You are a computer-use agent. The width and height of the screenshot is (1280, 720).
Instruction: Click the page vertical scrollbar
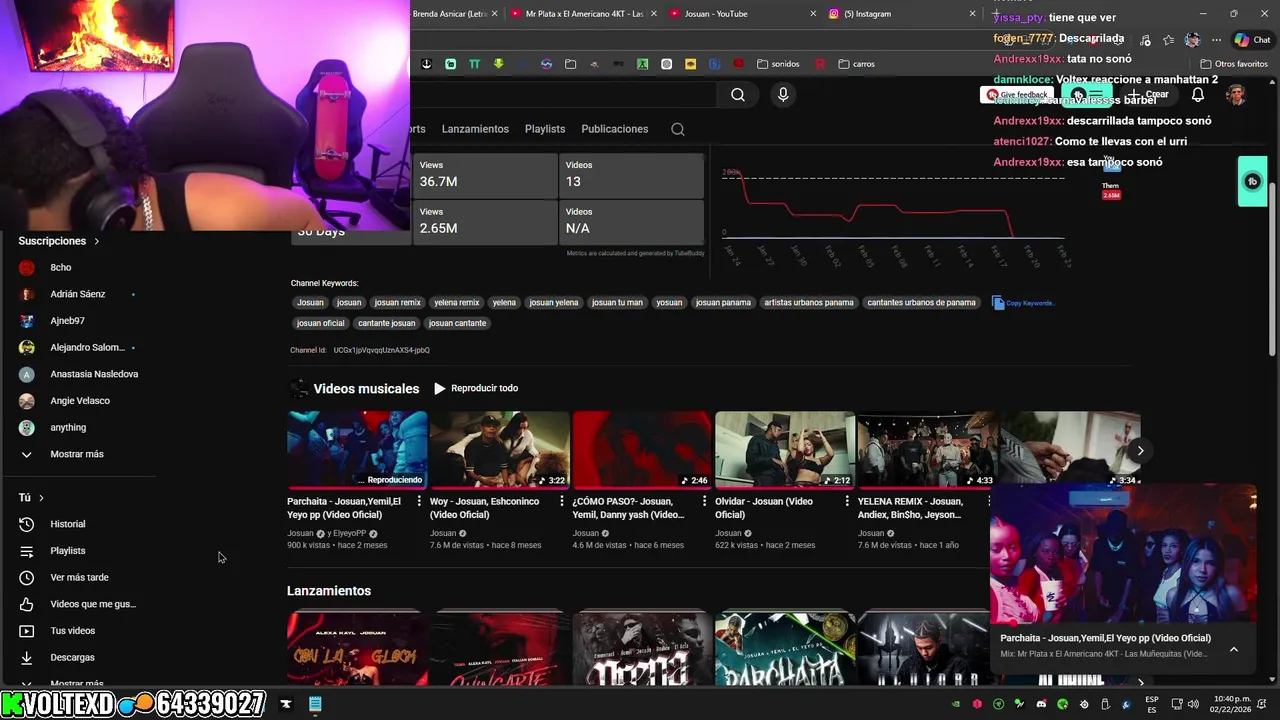[1272, 268]
